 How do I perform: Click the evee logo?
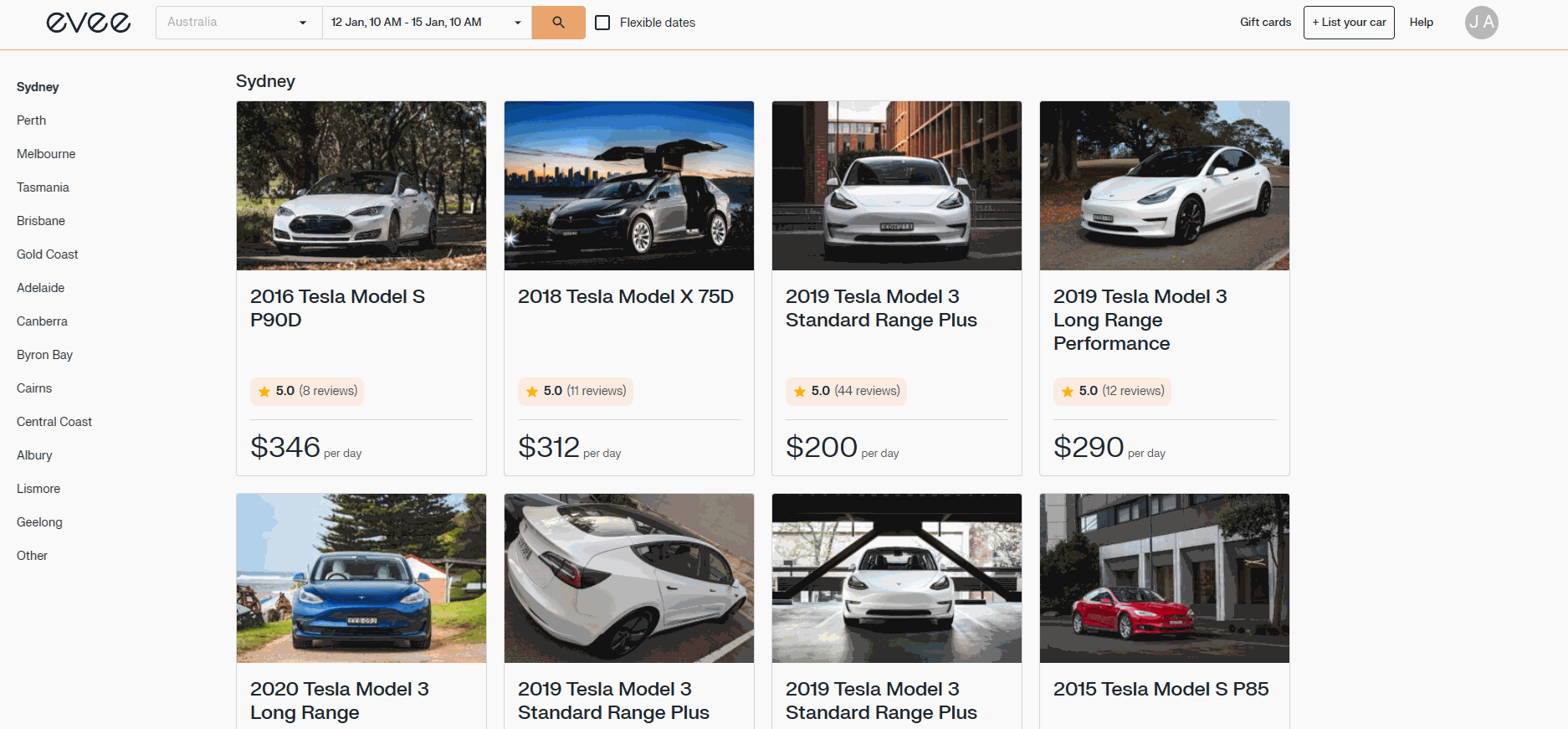coord(89,23)
